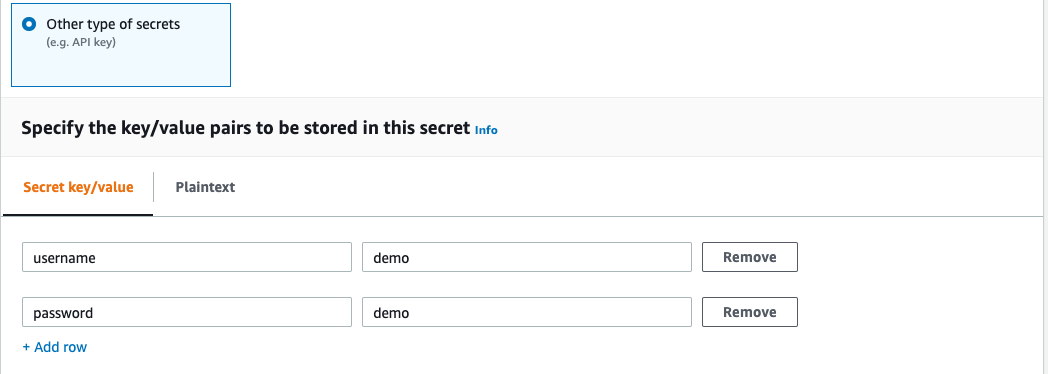The image size is (1048, 374).
Task: Click the 'Other type of secrets' label text
Action: pos(113,25)
